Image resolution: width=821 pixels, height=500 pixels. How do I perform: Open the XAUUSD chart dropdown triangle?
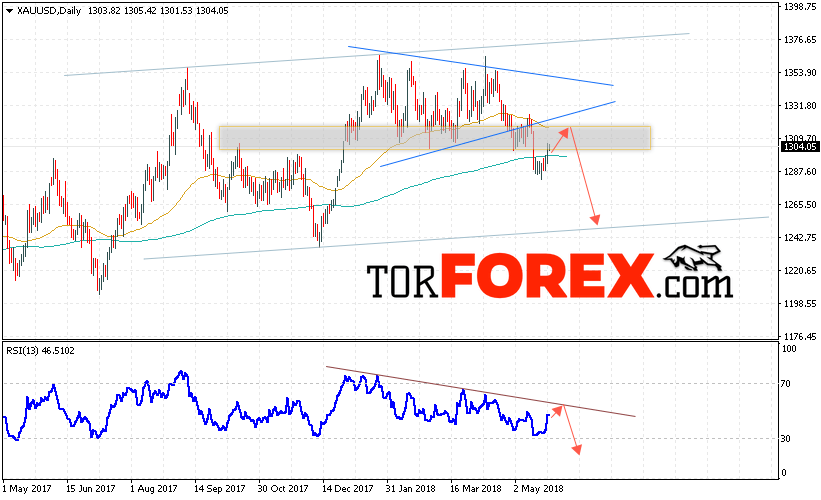pyautogui.click(x=9, y=11)
